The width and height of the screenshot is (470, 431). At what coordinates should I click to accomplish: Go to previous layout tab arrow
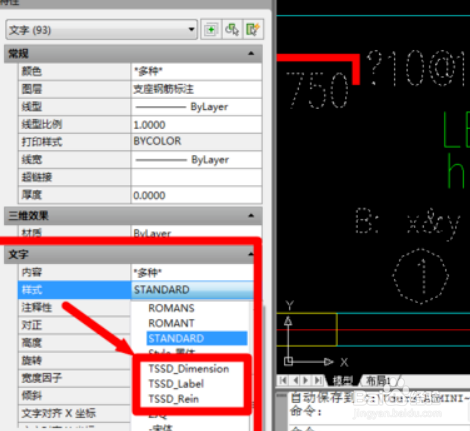[x=295, y=380]
